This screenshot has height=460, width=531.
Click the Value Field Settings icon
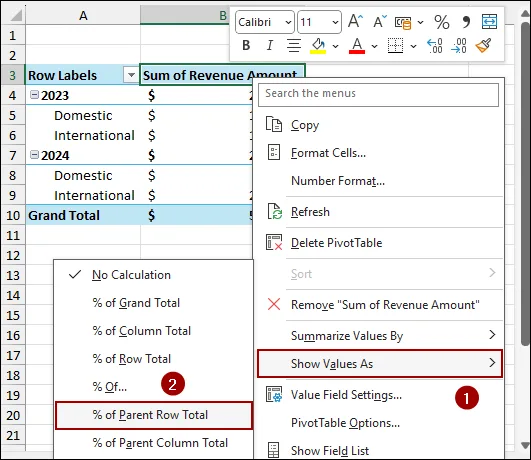[274, 394]
